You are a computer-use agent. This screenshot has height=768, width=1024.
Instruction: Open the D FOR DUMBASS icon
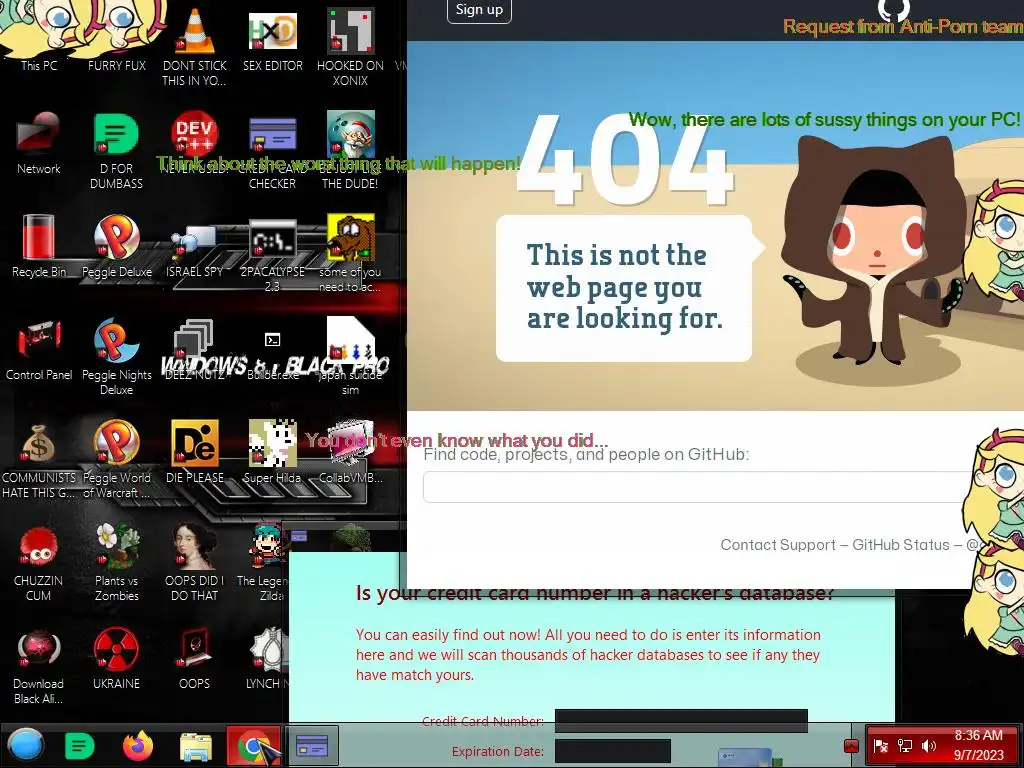[116, 149]
